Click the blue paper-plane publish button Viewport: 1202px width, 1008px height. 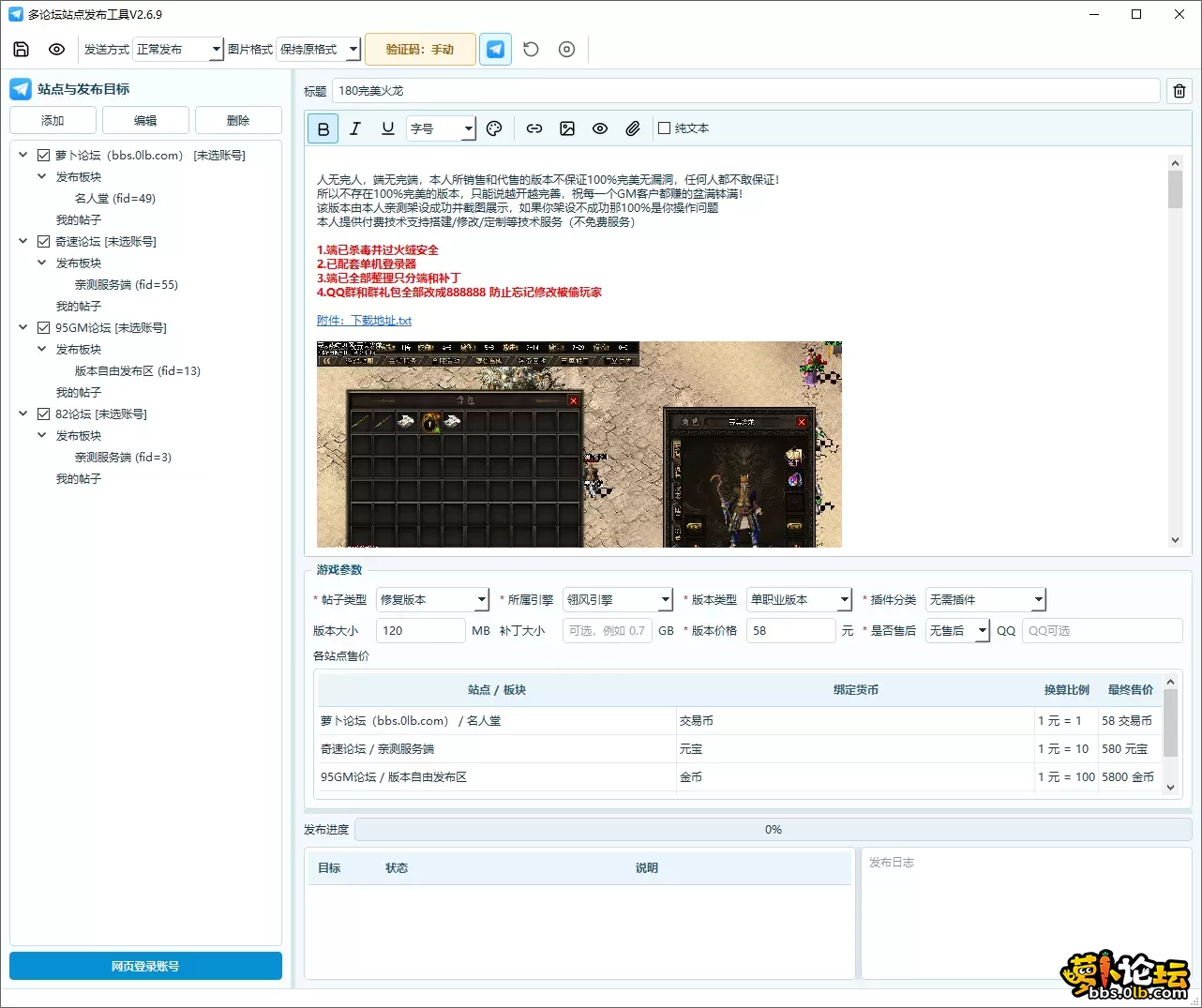pyautogui.click(x=495, y=50)
